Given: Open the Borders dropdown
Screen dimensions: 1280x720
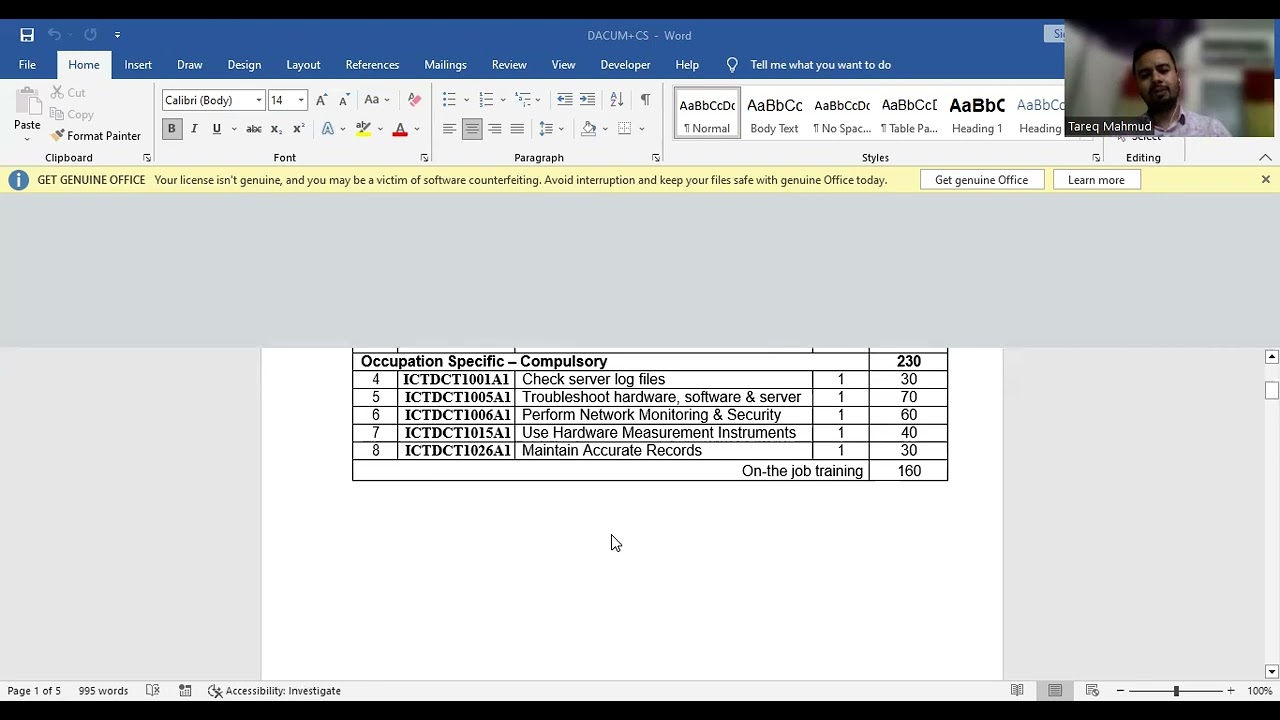Looking at the screenshot, I should 641,129.
